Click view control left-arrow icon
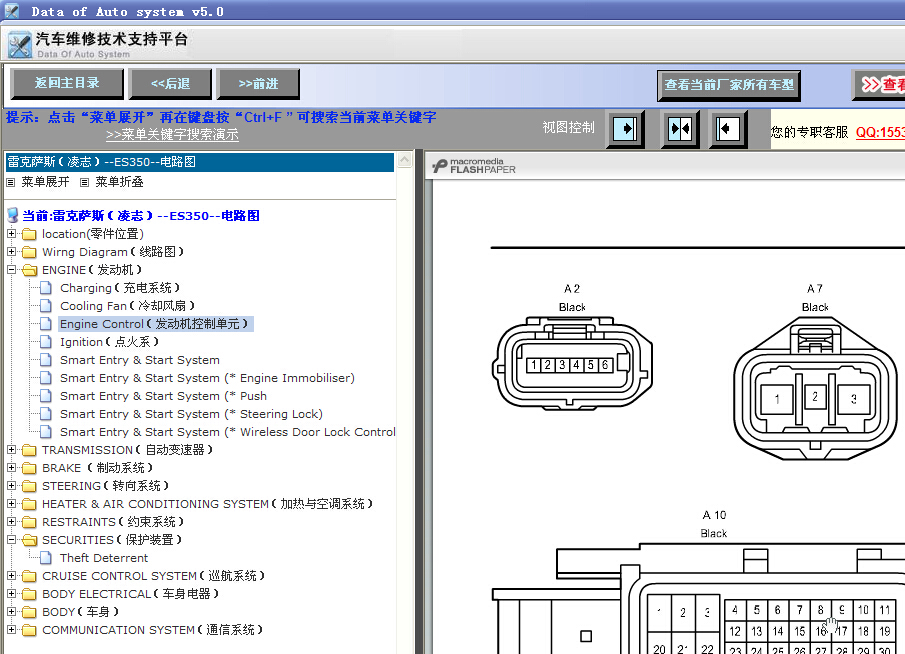The image size is (905, 654). point(728,129)
